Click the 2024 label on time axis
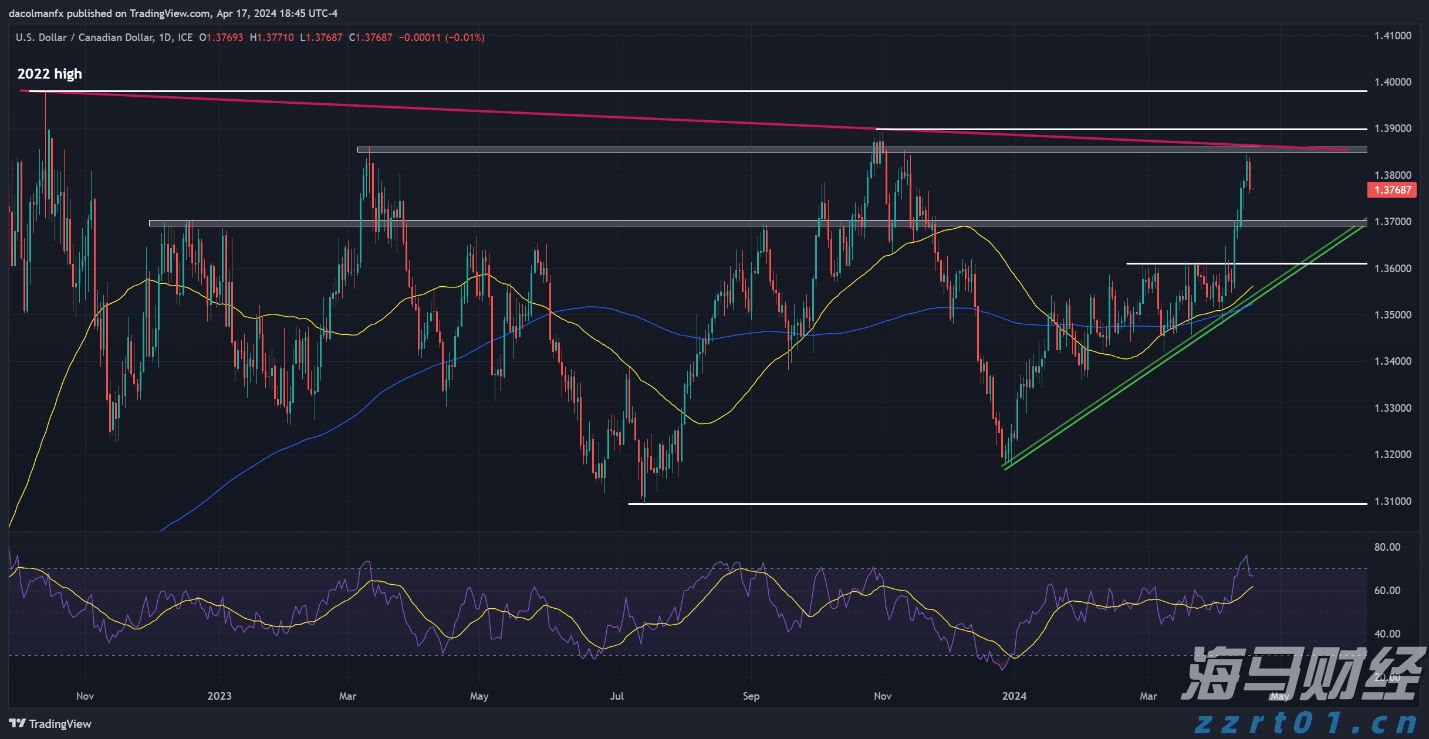 tap(1014, 695)
